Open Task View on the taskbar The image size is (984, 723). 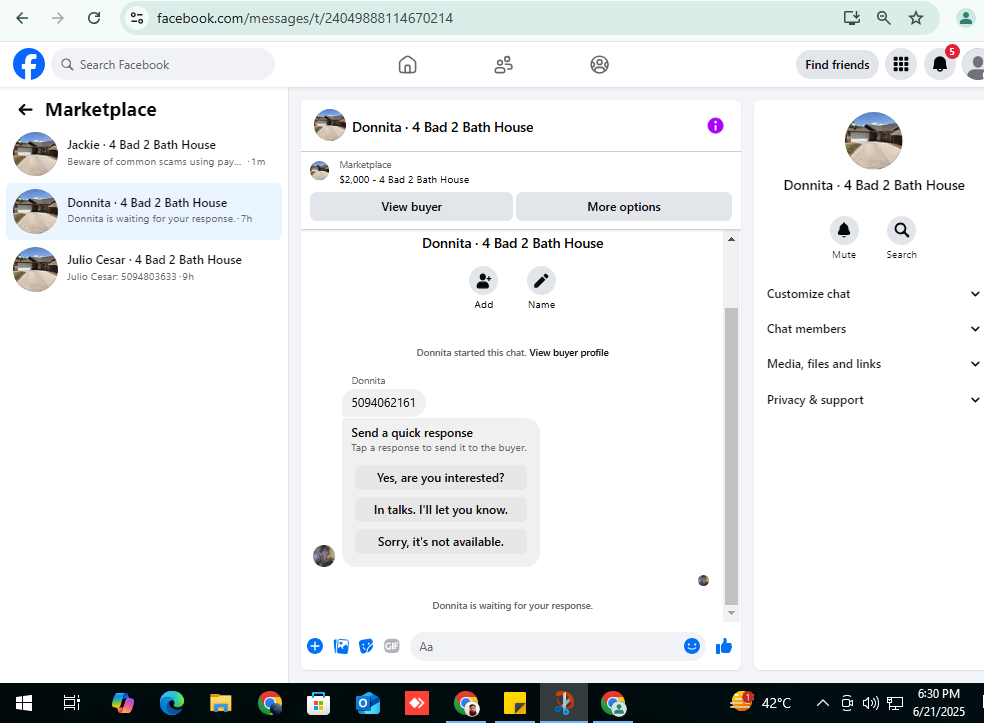pos(72,703)
